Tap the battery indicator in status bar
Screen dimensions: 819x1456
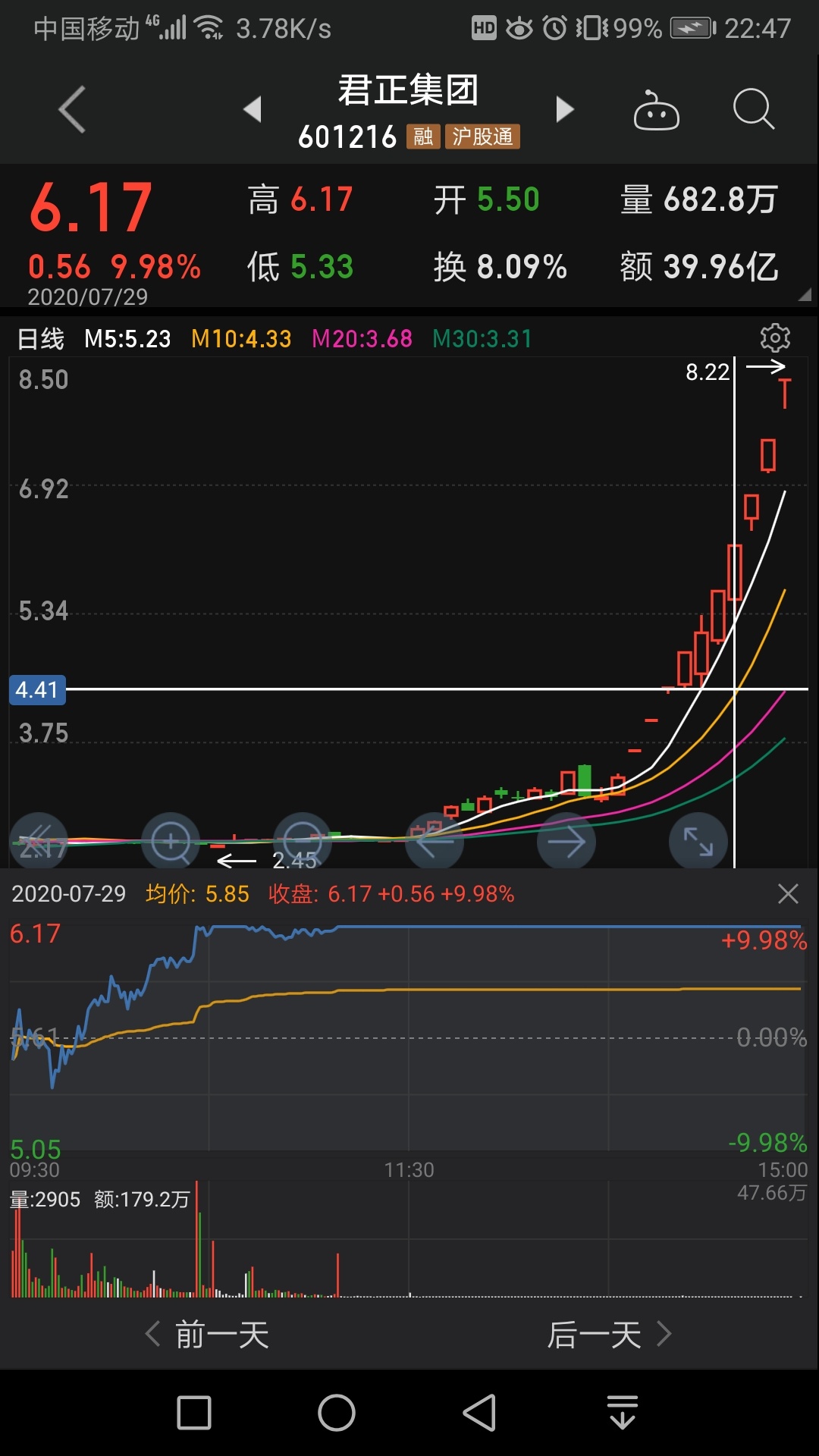693,29
